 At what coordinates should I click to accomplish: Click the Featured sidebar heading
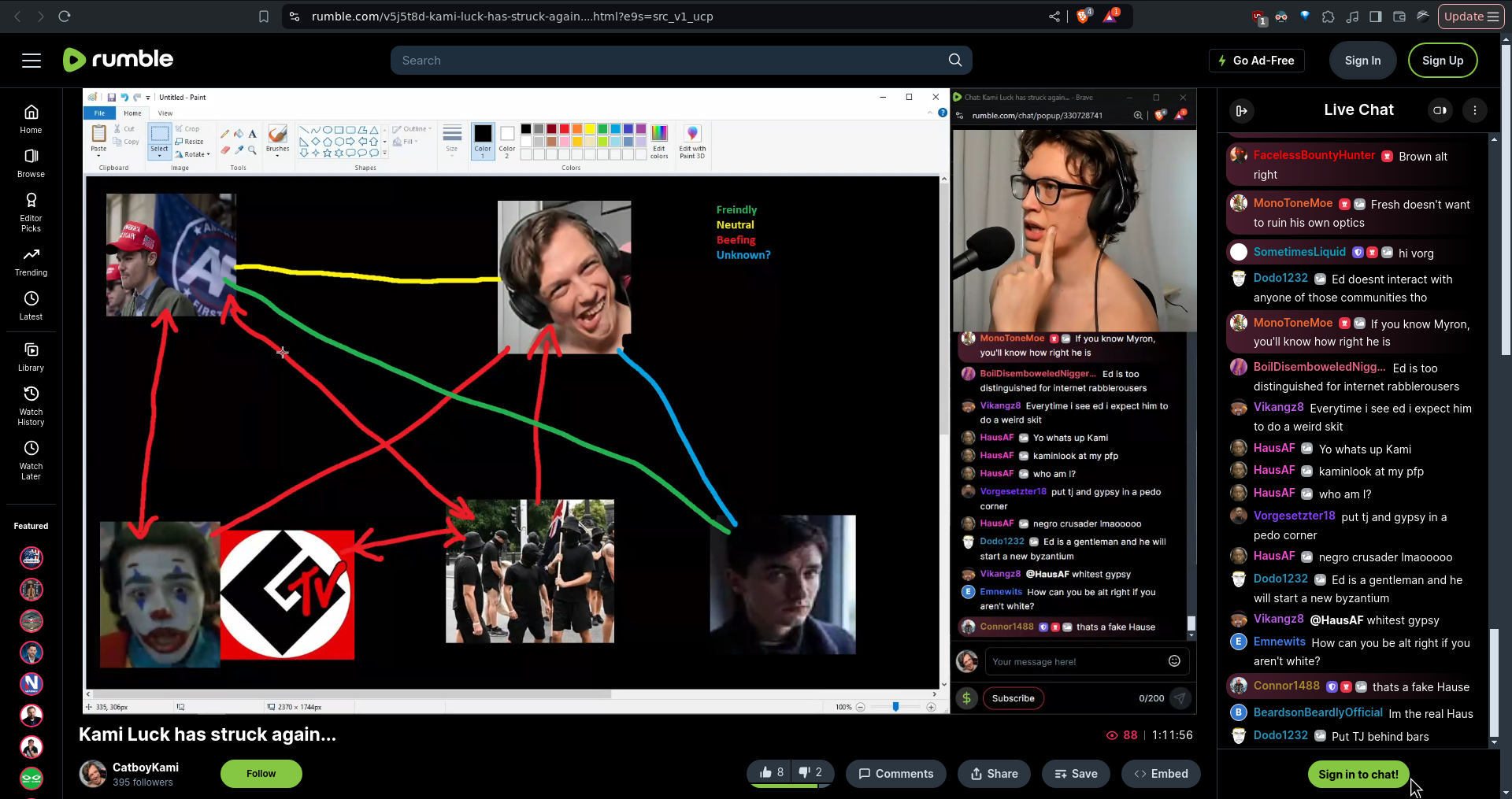31,526
